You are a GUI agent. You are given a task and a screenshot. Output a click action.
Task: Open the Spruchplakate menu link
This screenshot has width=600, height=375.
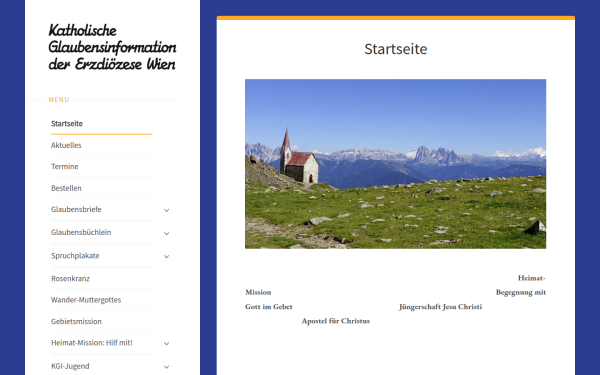point(75,256)
